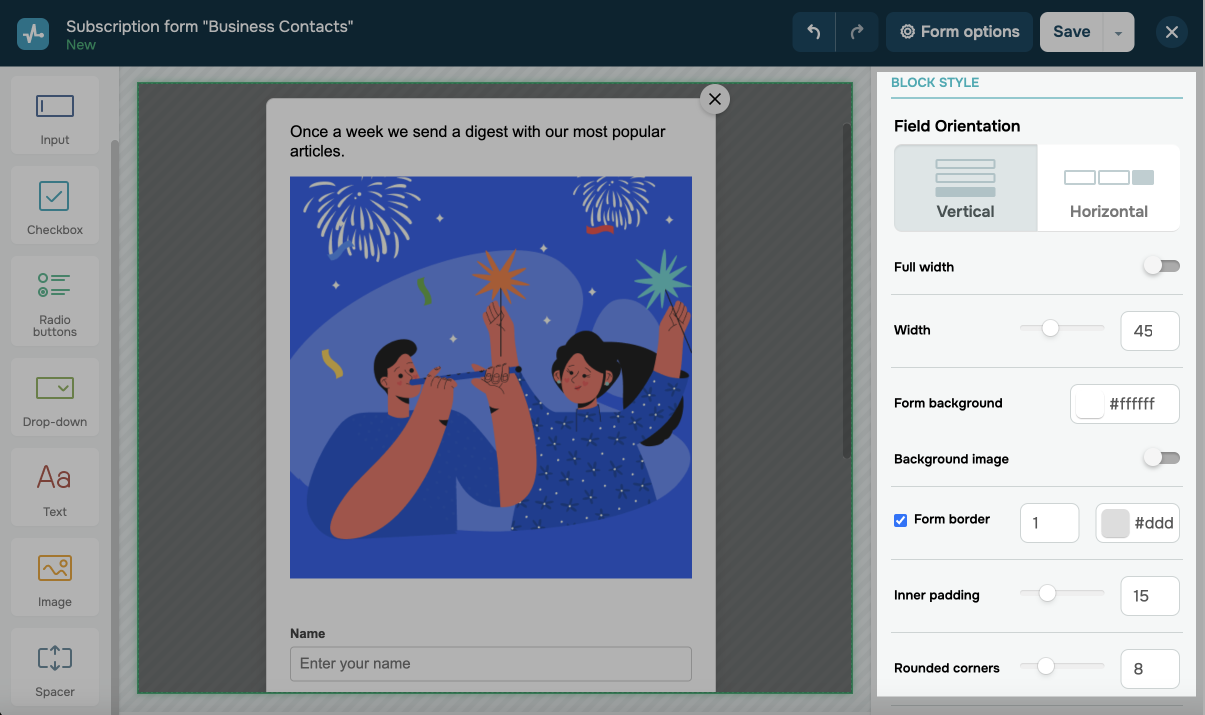Add an Image block to form
Image resolution: width=1205 pixels, height=715 pixels.
(54, 577)
